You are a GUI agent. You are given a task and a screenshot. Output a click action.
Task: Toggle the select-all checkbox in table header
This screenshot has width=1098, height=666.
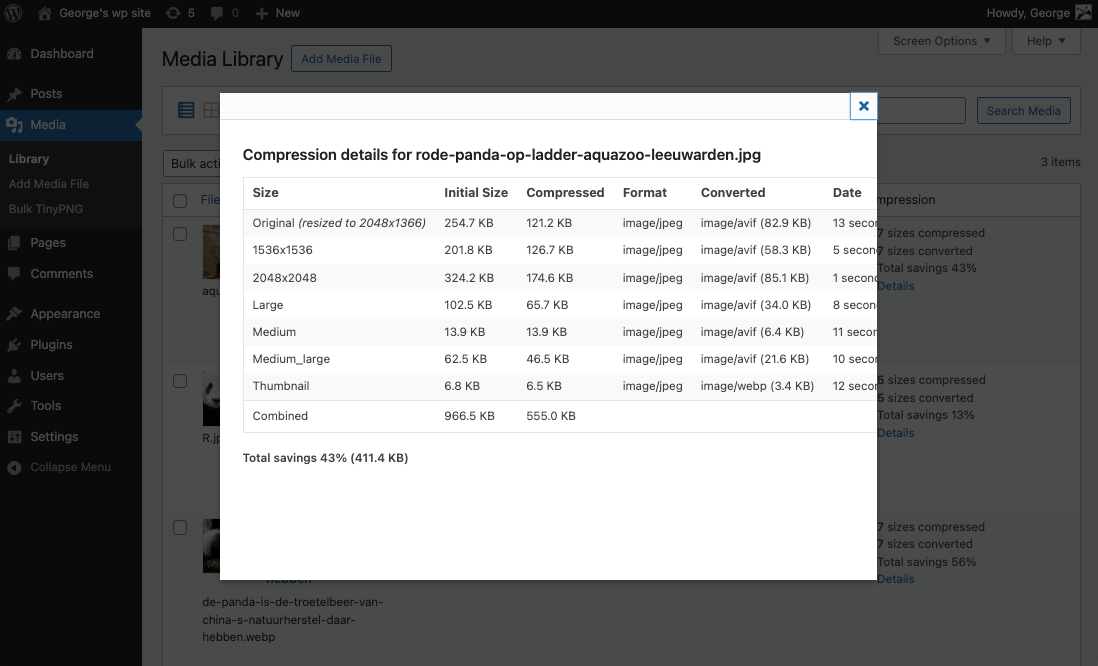180,201
